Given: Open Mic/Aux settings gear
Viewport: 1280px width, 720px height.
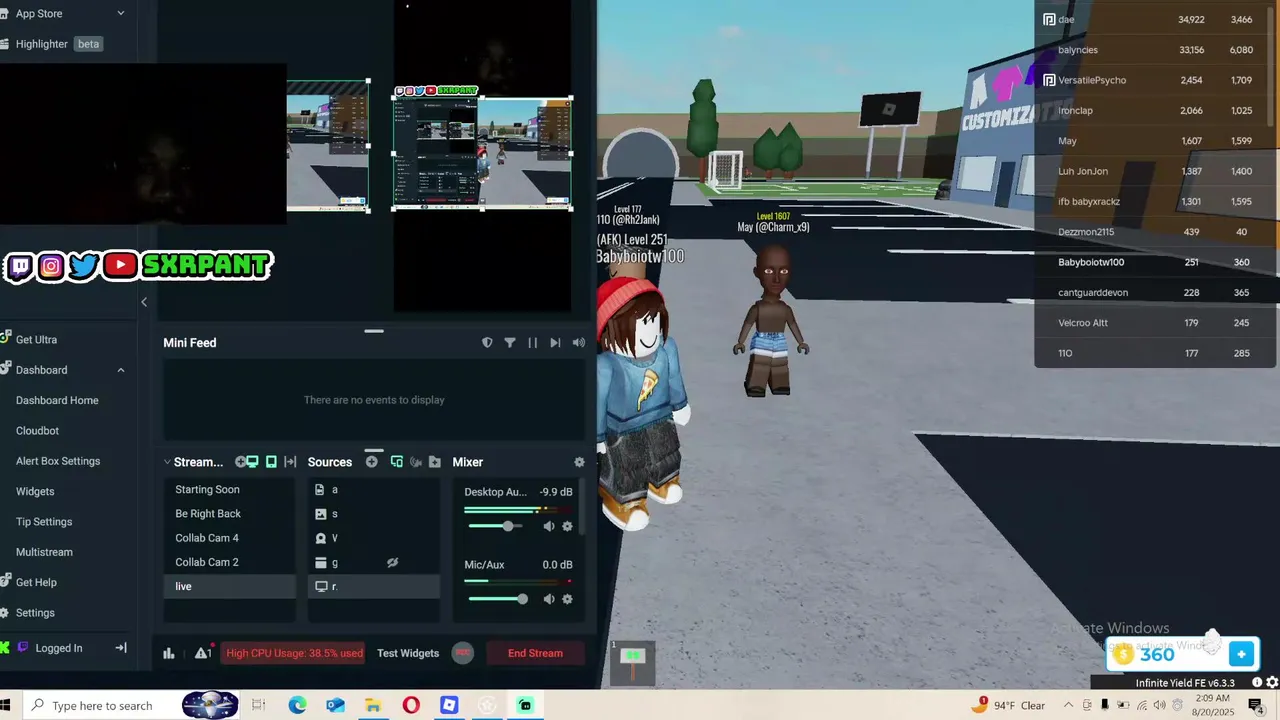Looking at the screenshot, I should pos(567,599).
